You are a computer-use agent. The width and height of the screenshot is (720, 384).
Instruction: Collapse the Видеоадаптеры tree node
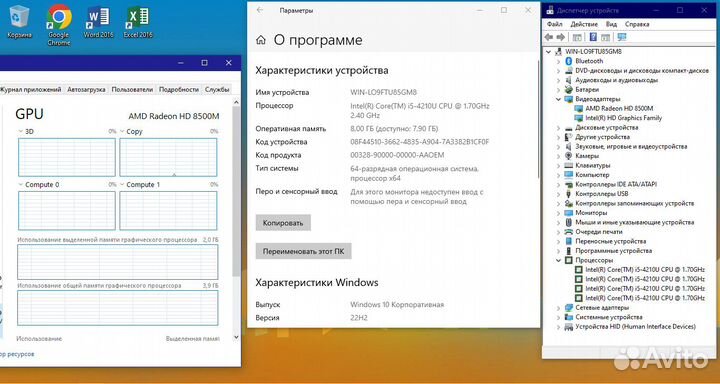pos(558,99)
